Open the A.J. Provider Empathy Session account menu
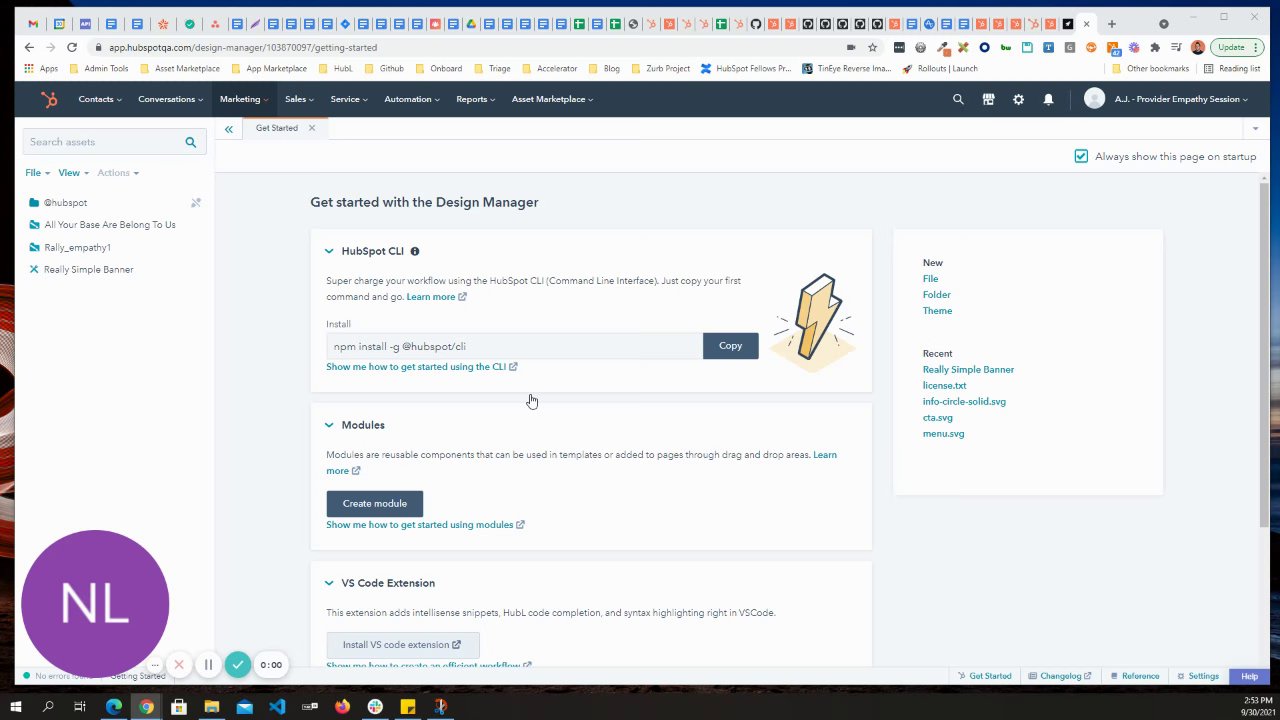 coord(1166,99)
